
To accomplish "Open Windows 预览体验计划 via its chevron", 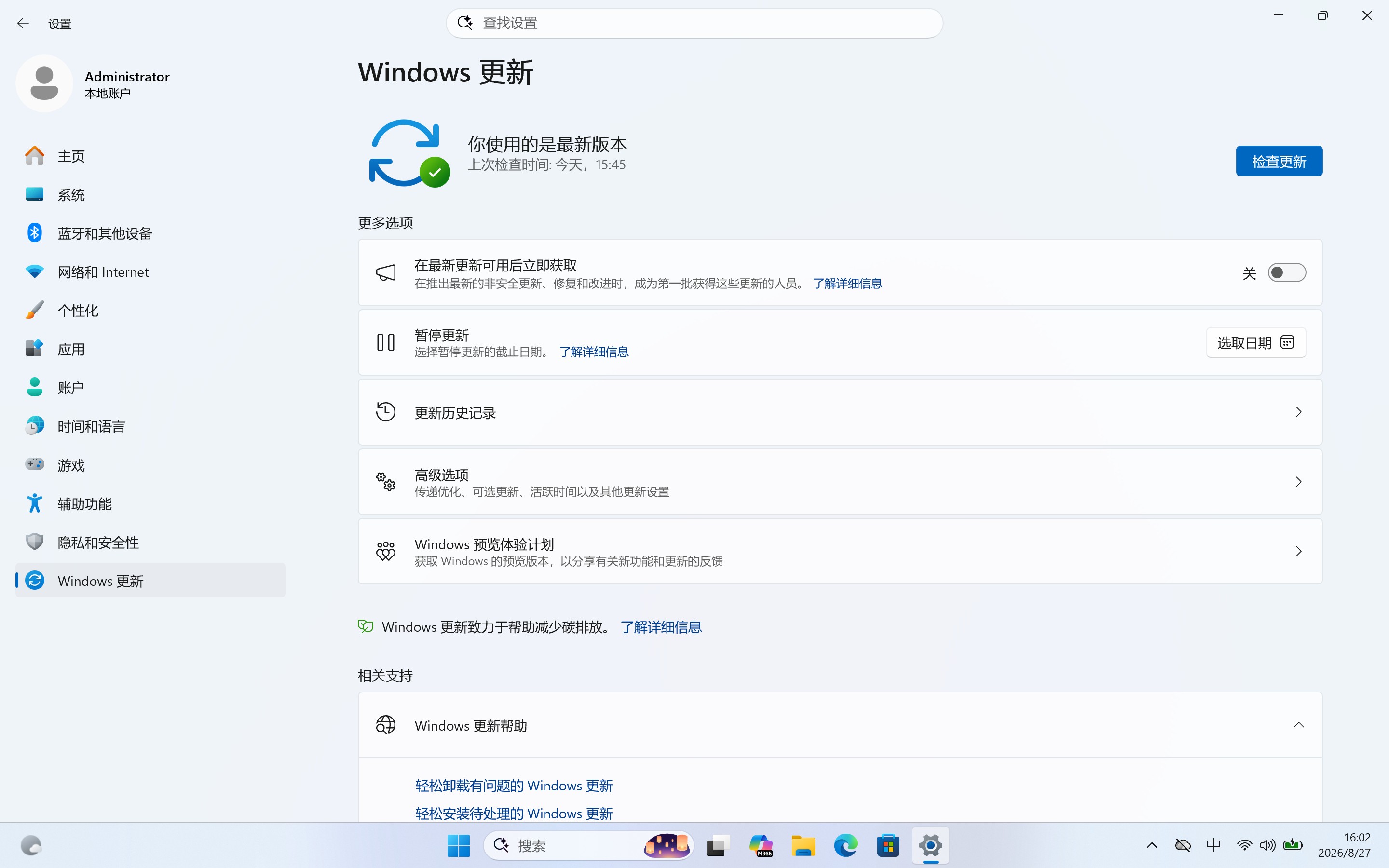I will click(x=1298, y=551).
